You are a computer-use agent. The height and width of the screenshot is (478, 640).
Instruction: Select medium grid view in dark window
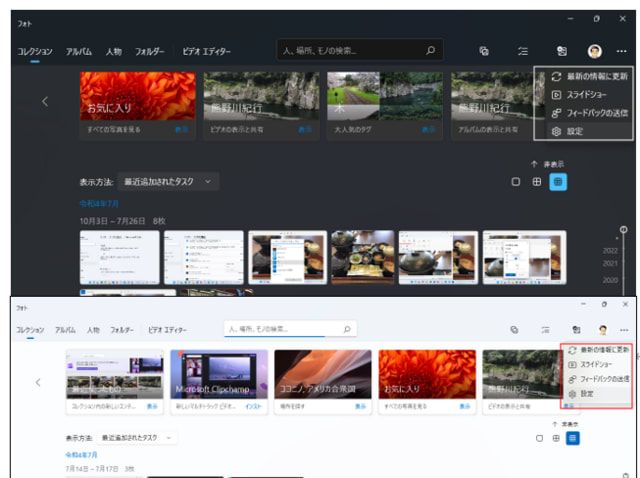pos(537,182)
